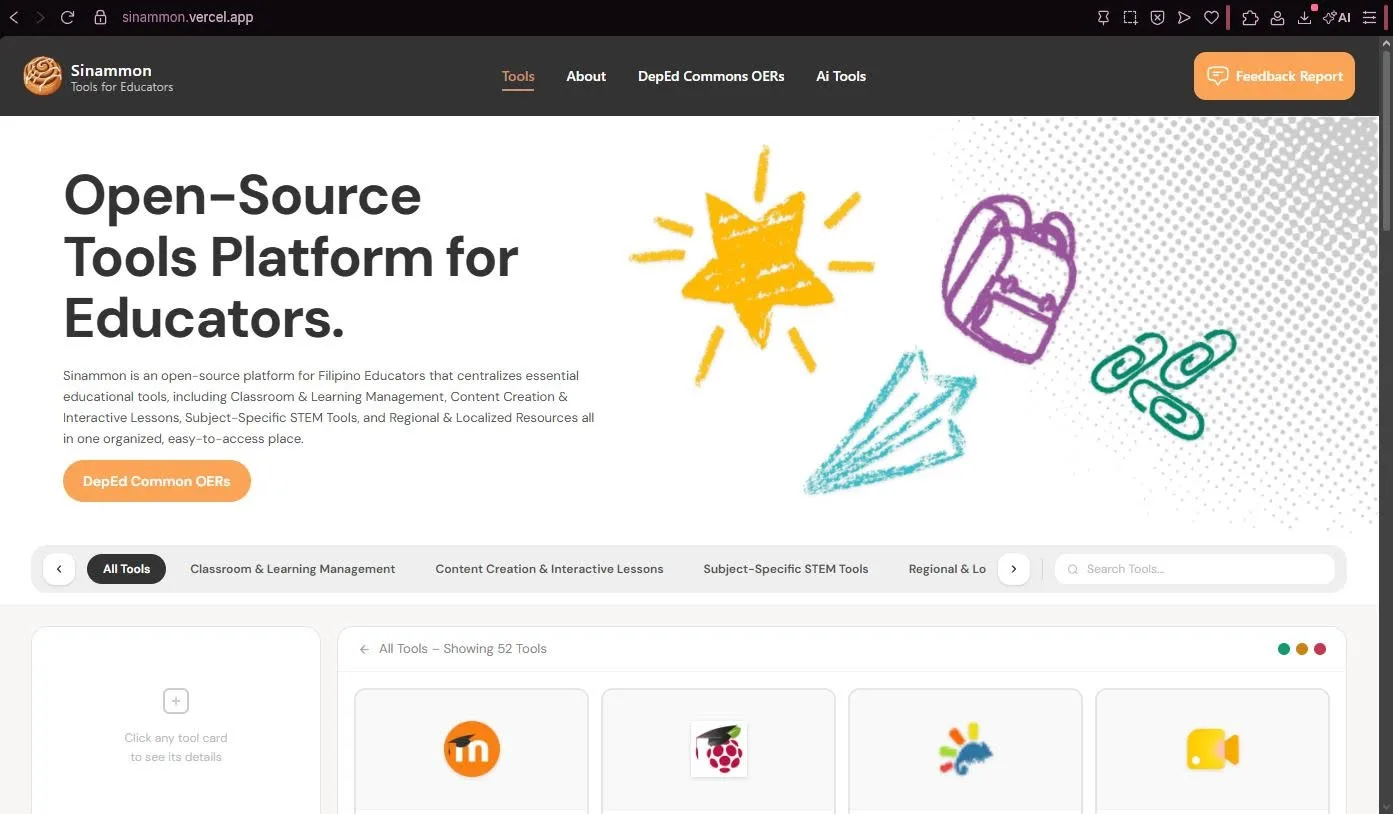The width and height of the screenshot is (1393, 814).
Task: Open DepEd Commons OERs in the navbar
Action: pos(711,76)
